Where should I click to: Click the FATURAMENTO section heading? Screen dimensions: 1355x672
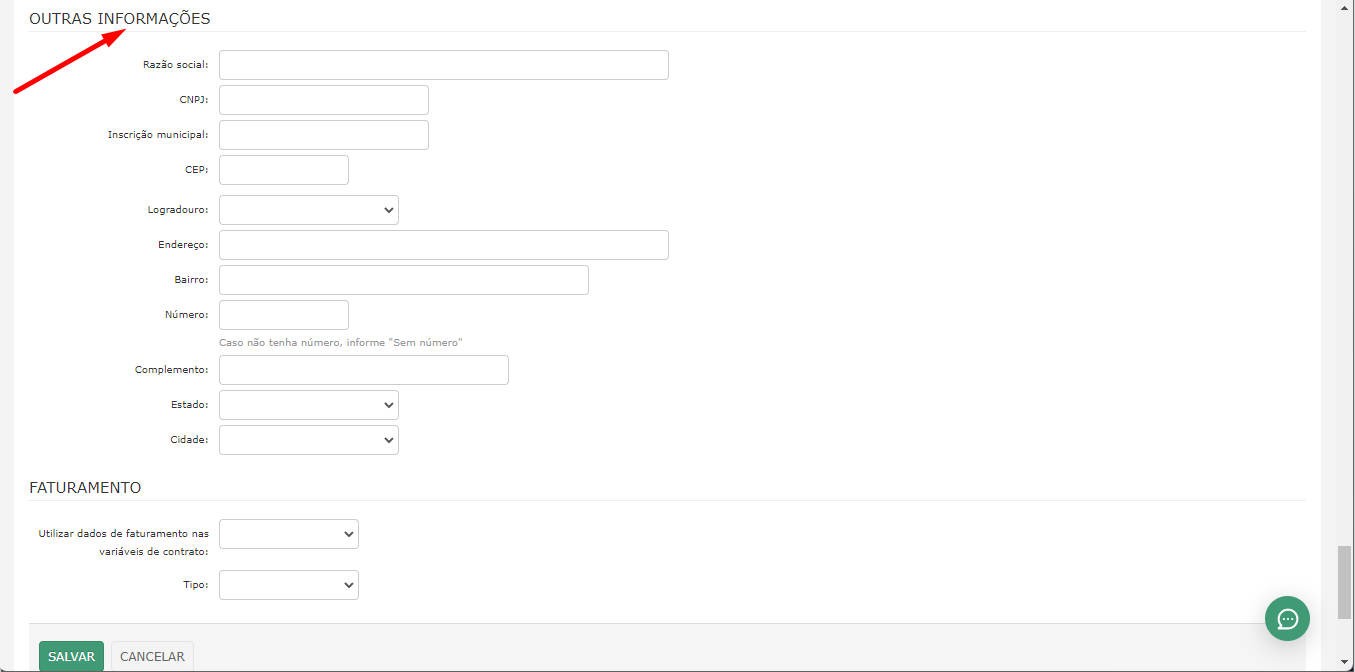pos(85,488)
